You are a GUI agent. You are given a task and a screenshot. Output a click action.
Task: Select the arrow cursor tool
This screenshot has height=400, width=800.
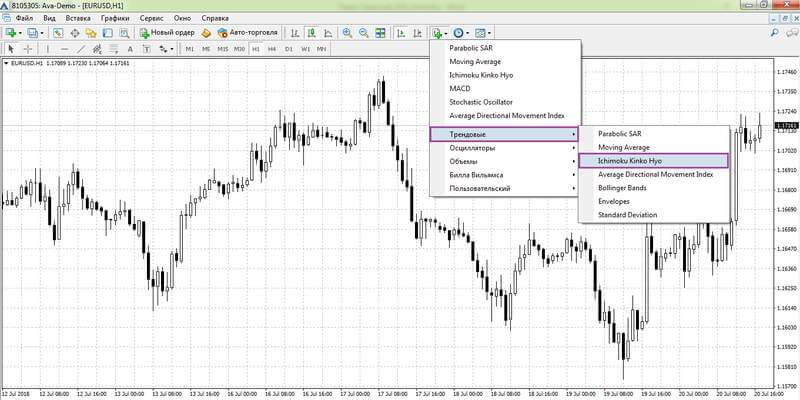[x=11, y=49]
